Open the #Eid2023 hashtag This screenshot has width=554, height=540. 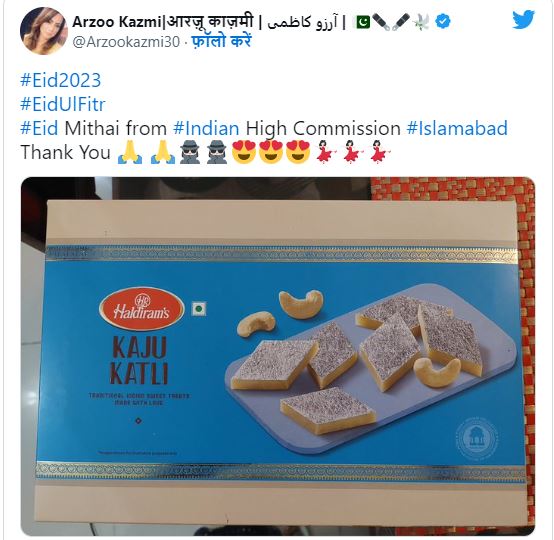[x=61, y=80]
